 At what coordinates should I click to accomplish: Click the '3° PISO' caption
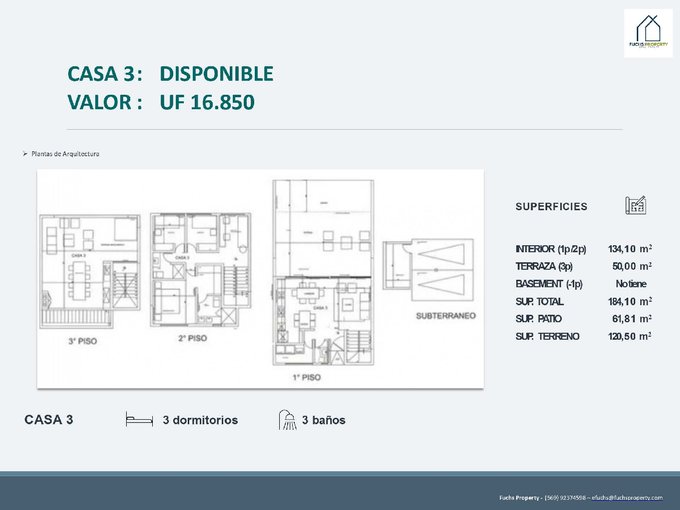(82, 341)
